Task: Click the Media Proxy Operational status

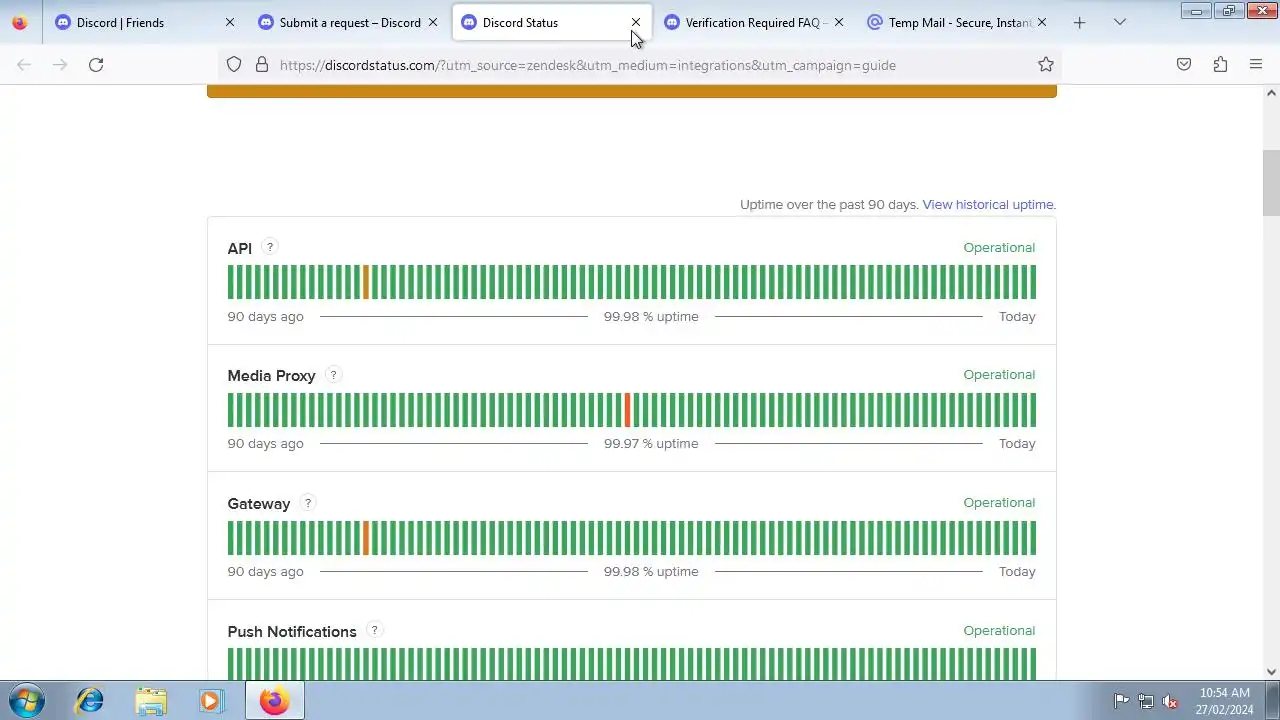Action: coord(999,374)
